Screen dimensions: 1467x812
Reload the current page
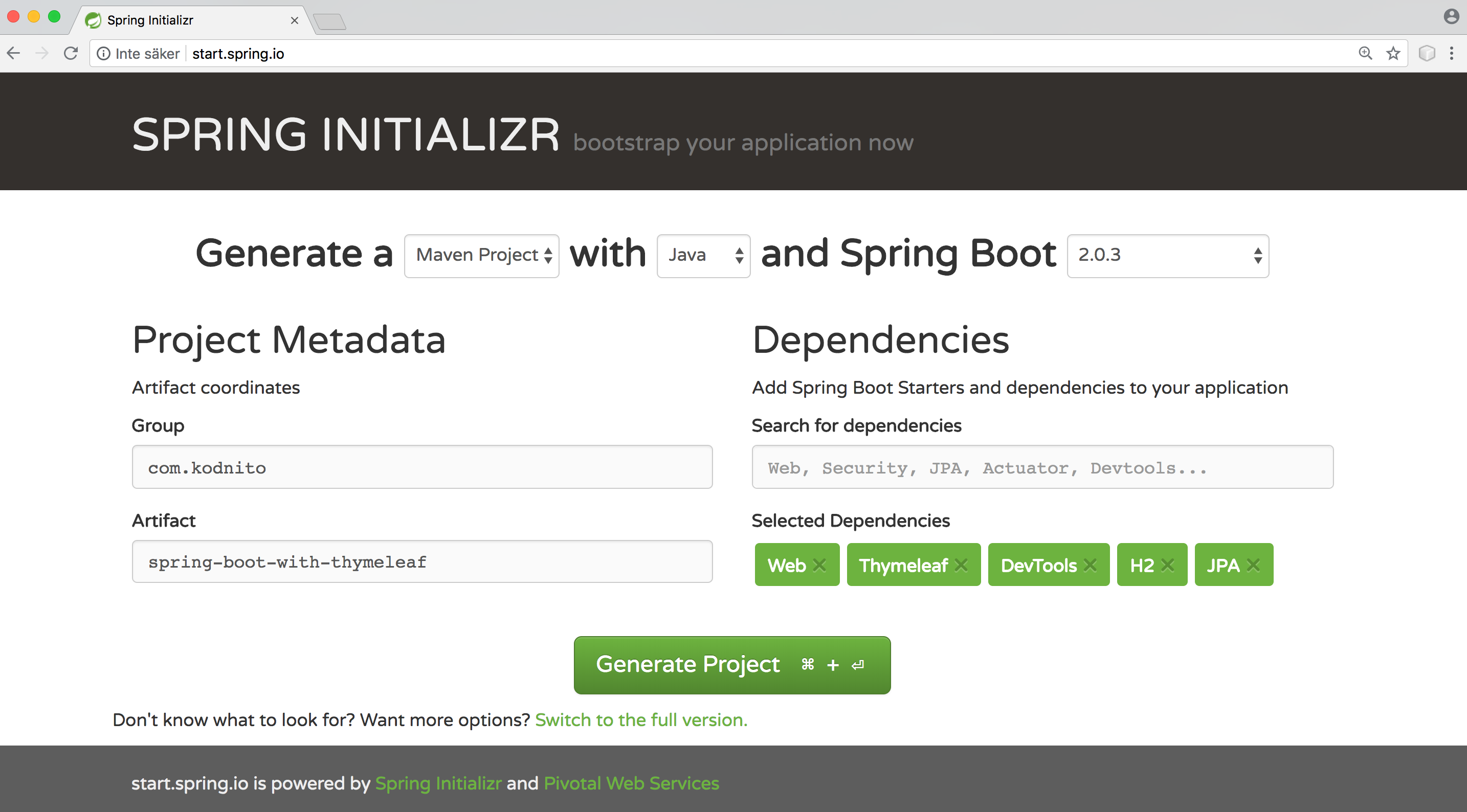click(71, 53)
